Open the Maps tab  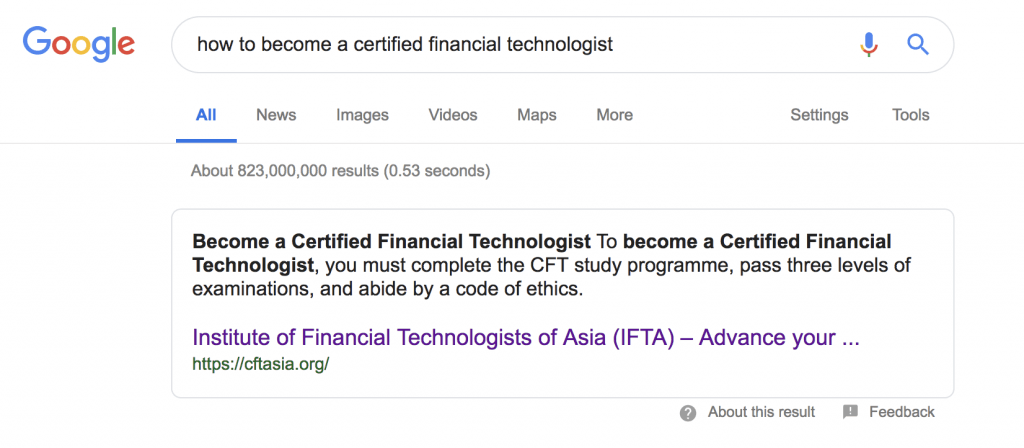(x=537, y=116)
